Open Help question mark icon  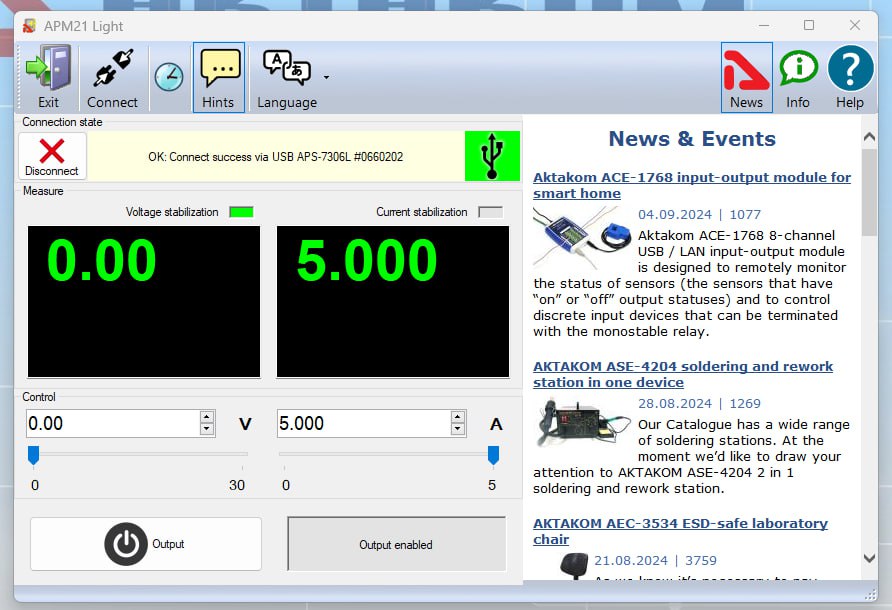(x=850, y=68)
